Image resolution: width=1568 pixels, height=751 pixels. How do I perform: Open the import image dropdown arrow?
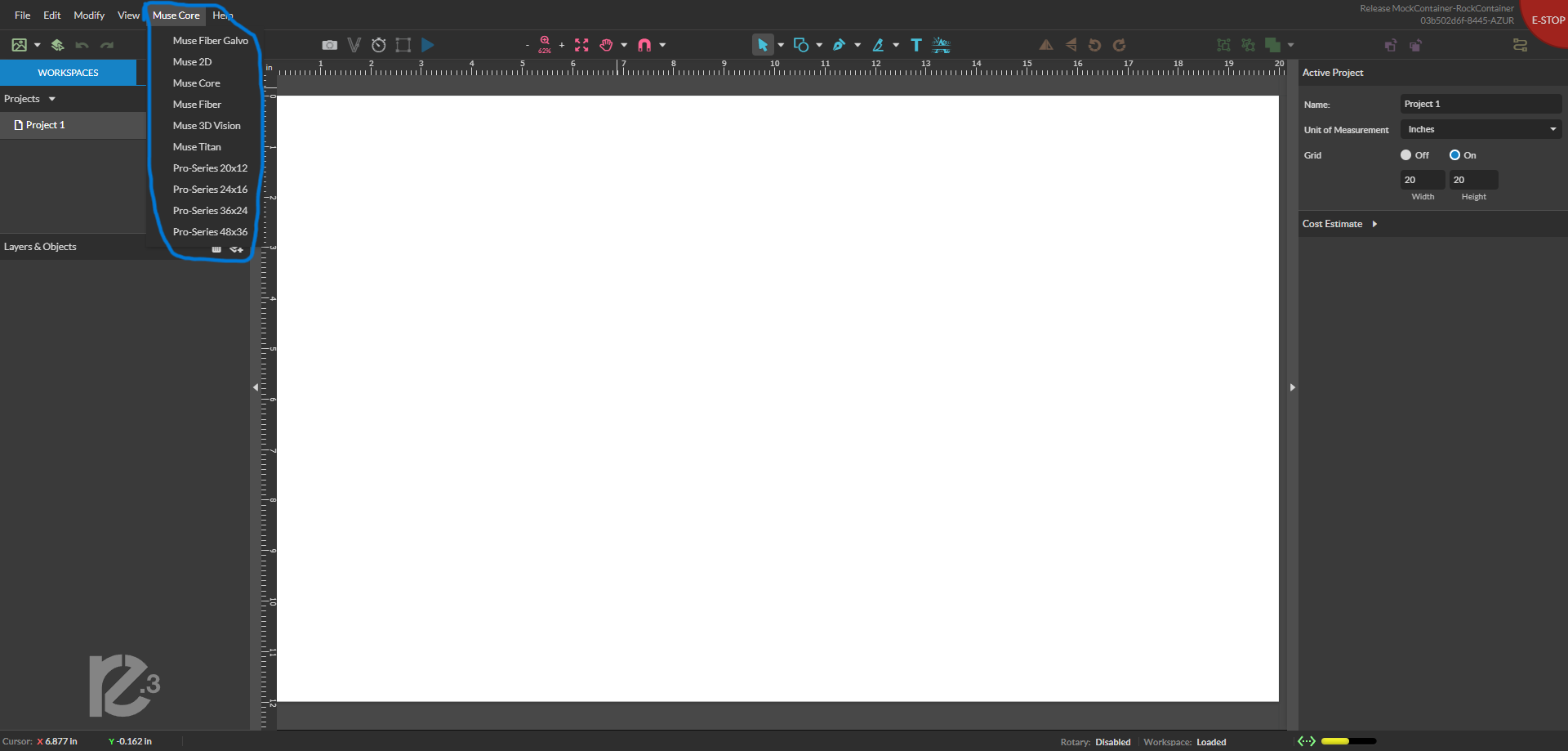(x=38, y=45)
